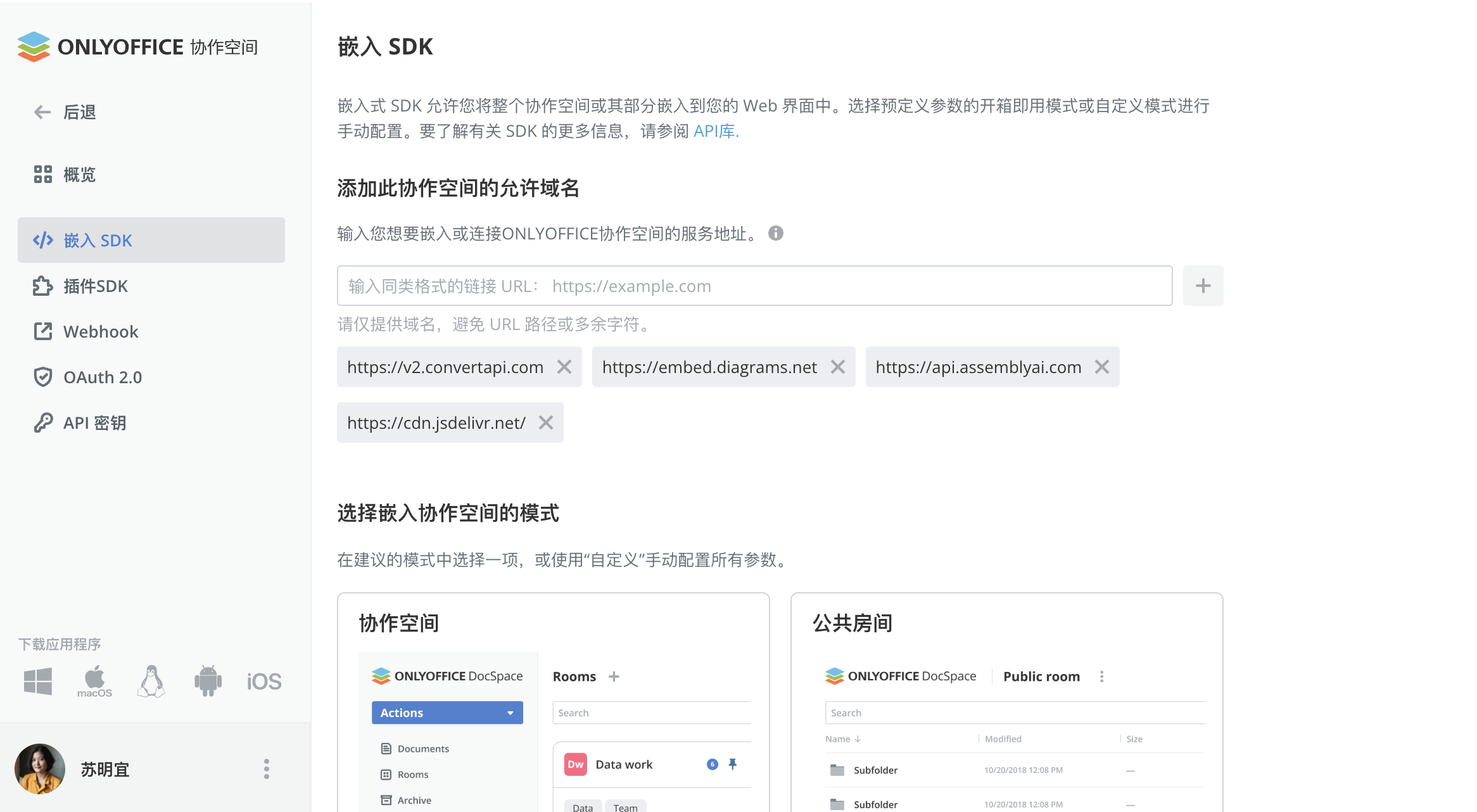The width and height of the screenshot is (1477, 812).
Task: Click the https://cdn.jsdelivr.net/ chip text
Action: click(x=436, y=422)
